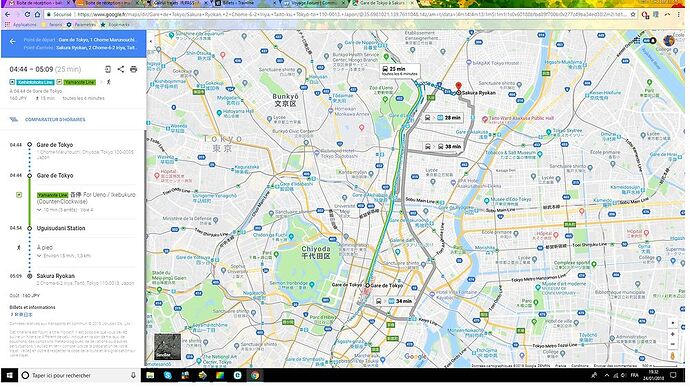Switch map to Satellite view thumbnail
Image resolution: width=690 pixels, height=387 pixels.
(x=167, y=346)
